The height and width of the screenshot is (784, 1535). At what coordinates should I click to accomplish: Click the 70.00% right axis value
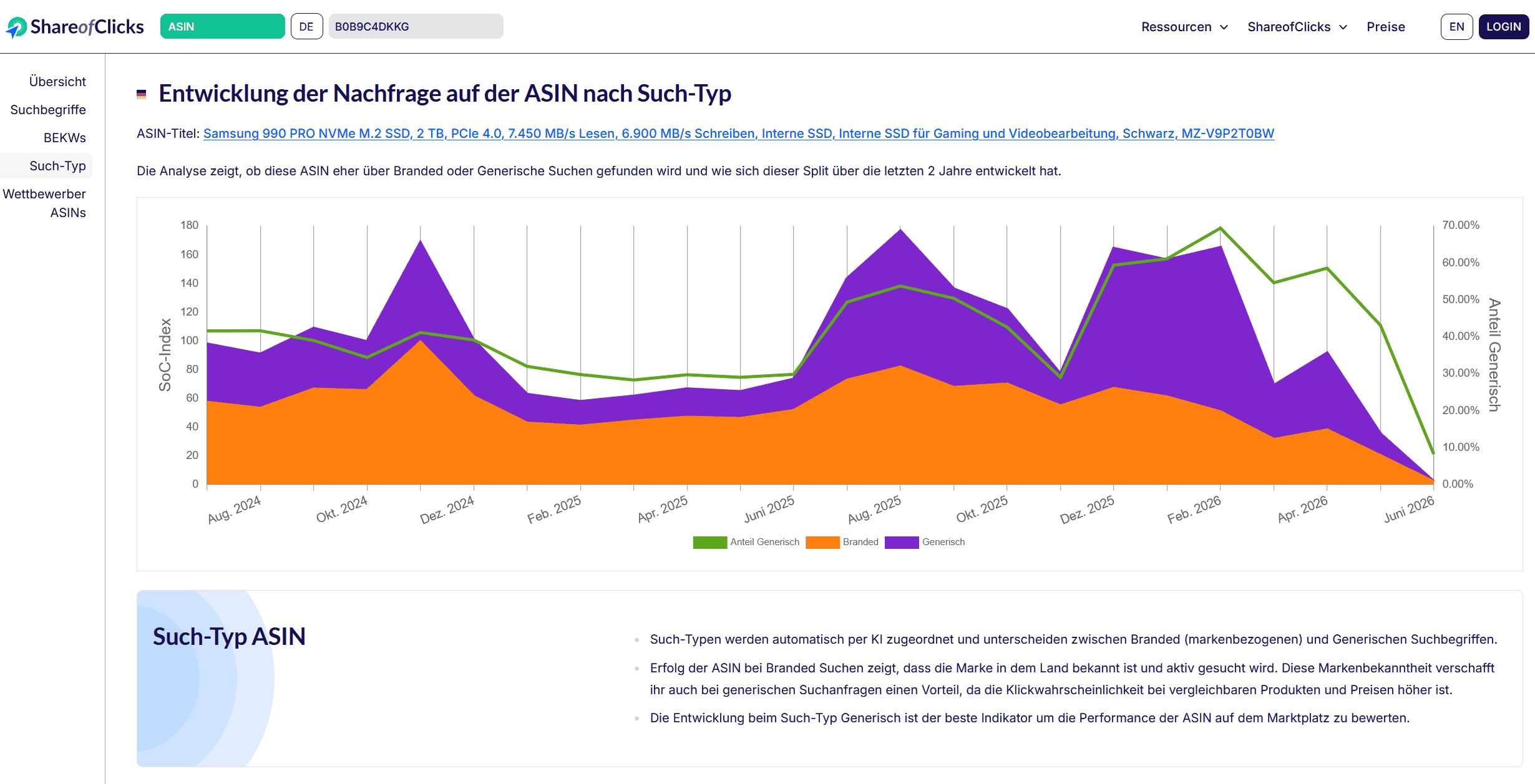click(x=1461, y=225)
